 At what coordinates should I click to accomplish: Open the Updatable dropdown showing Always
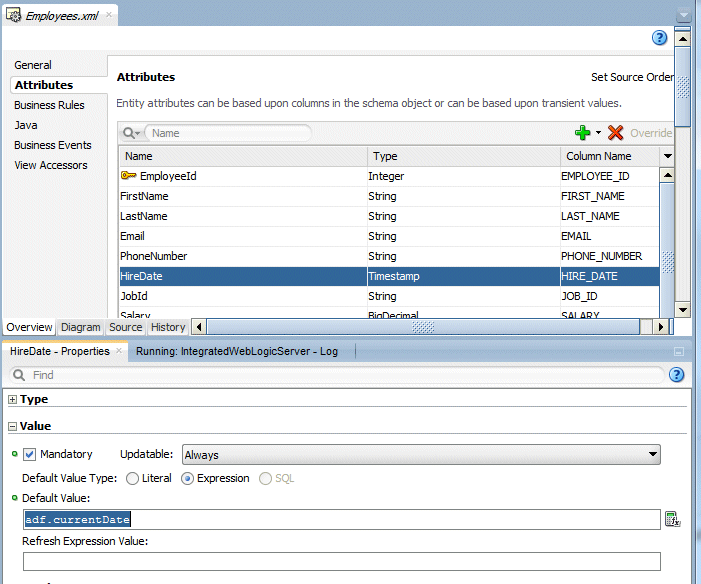[421, 455]
